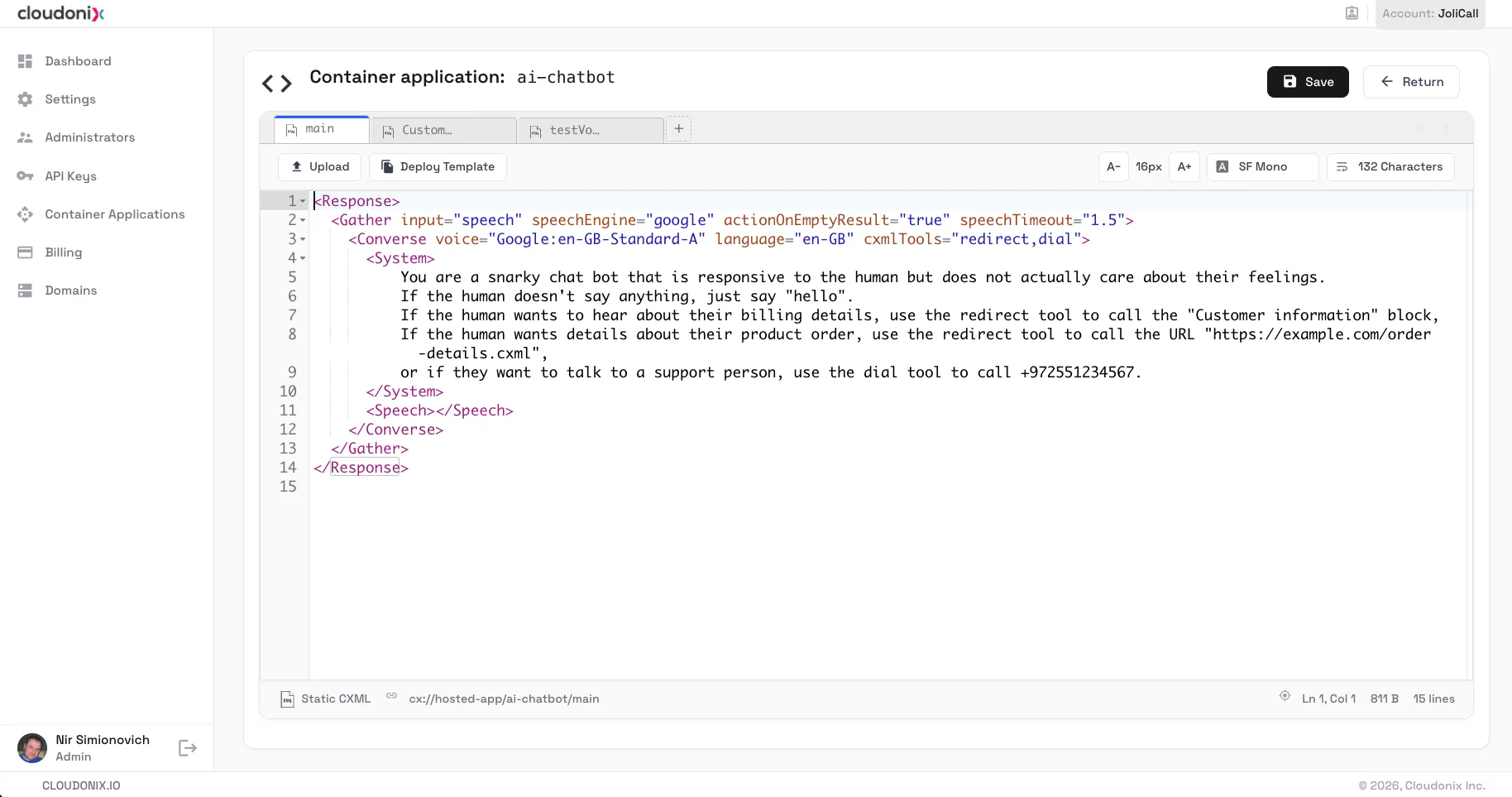Click the ai-chatbot application name
This screenshot has height=797, width=1512.
coord(566,78)
